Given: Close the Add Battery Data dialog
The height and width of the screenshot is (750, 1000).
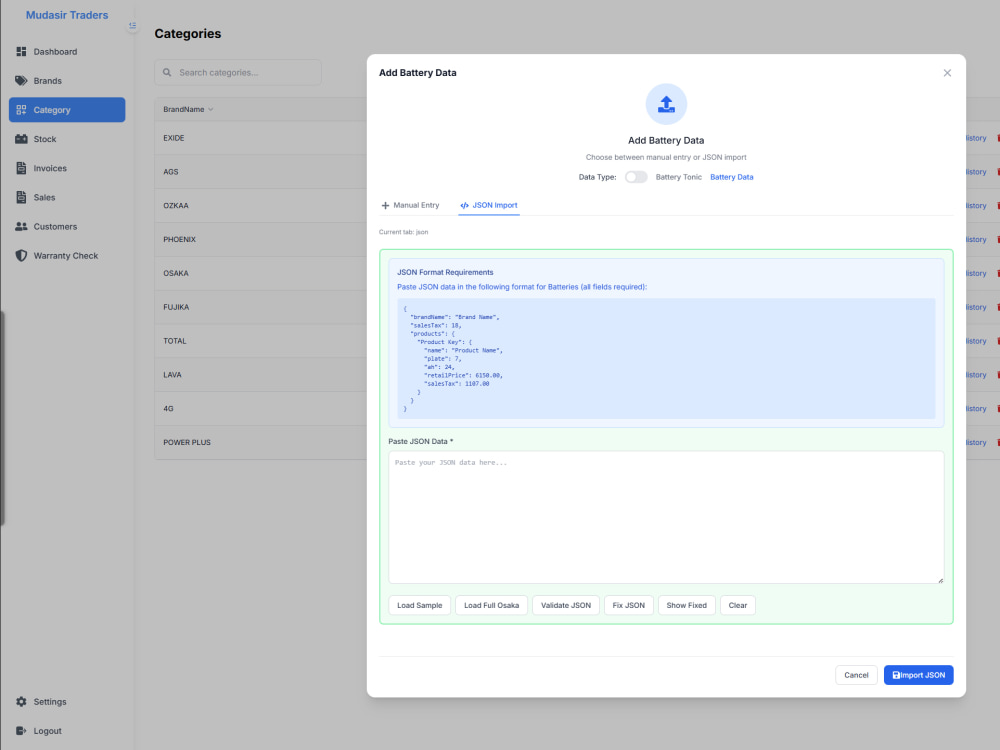Looking at the screenshot, I should click(947, 73).
